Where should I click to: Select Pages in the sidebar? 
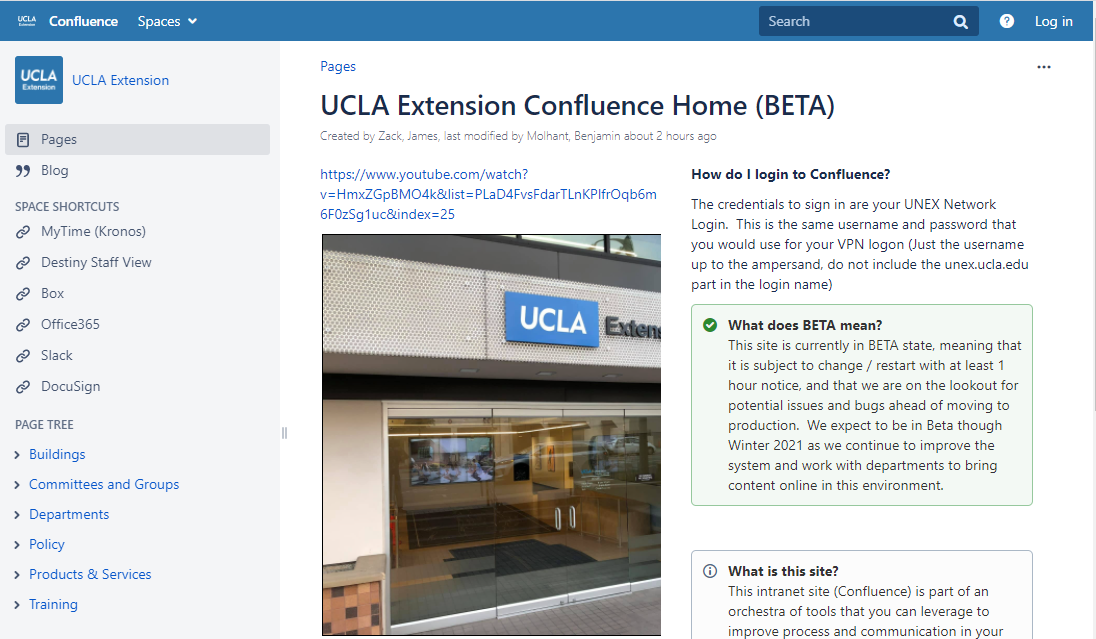click(137, 139)
